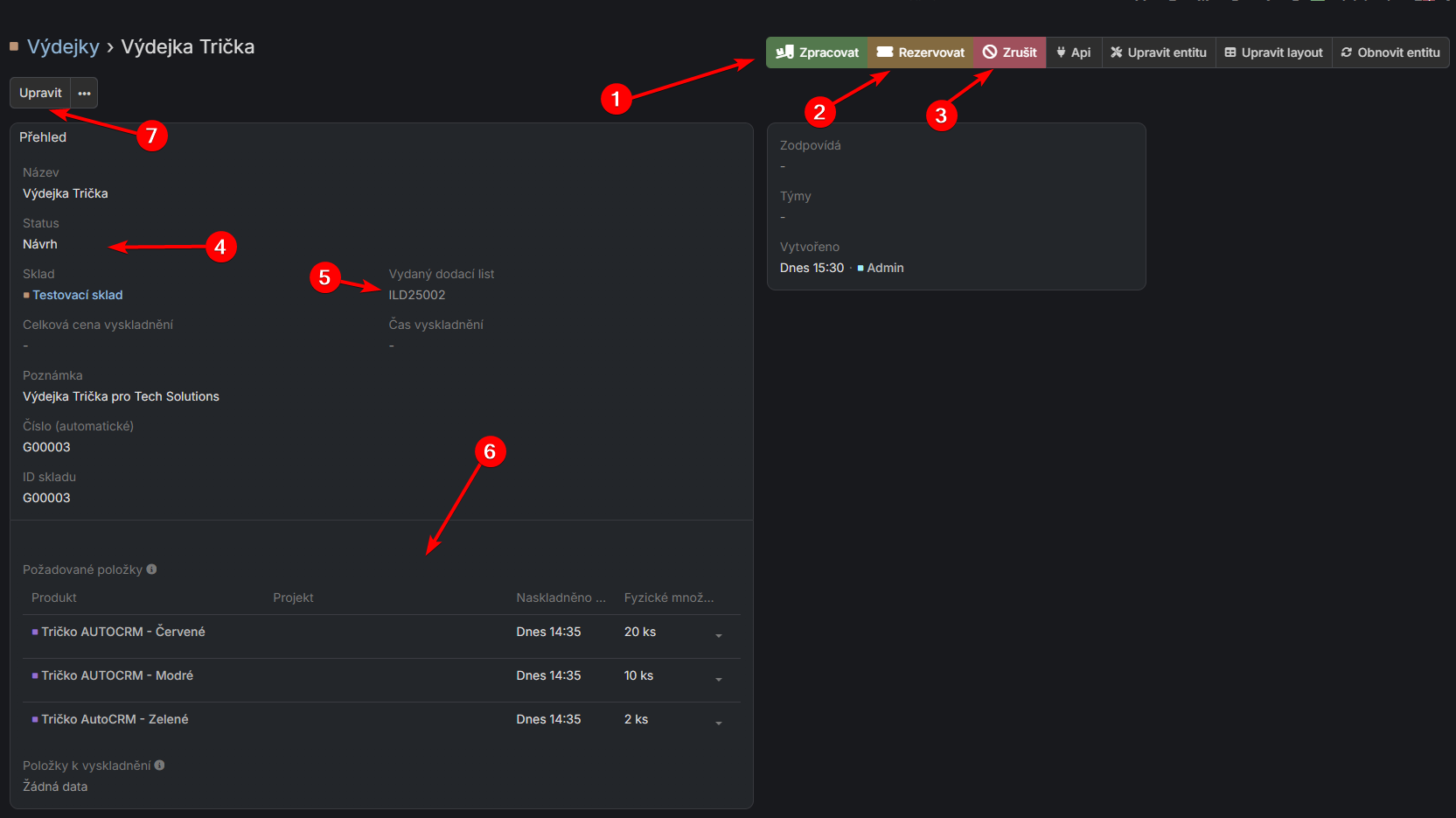Viewport: 1456px width, 818px height.
Task: Open the Api toolbar item
Action: [1074, 52]
